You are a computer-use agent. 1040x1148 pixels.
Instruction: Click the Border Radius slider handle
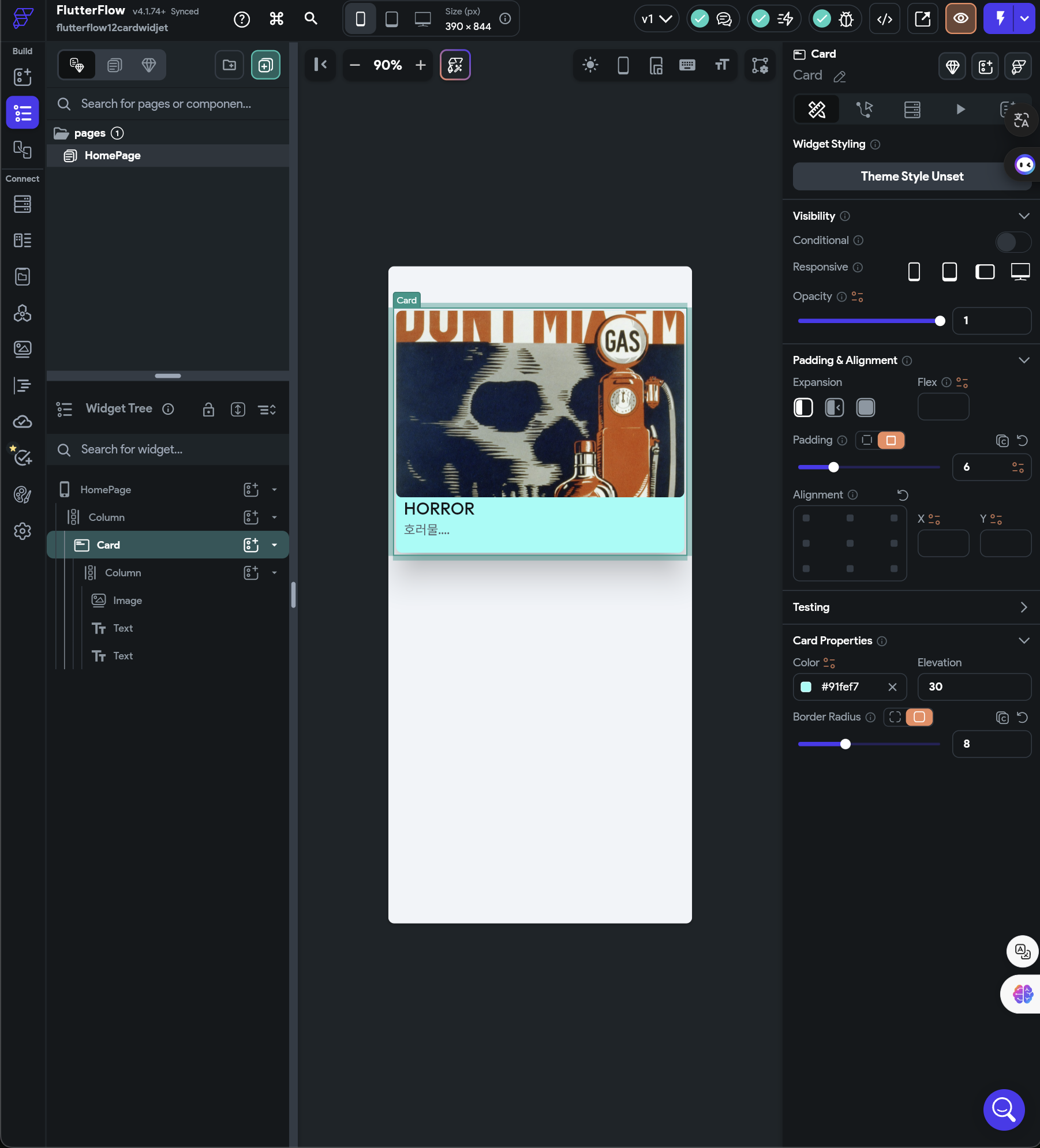click(x=846, y=744)
